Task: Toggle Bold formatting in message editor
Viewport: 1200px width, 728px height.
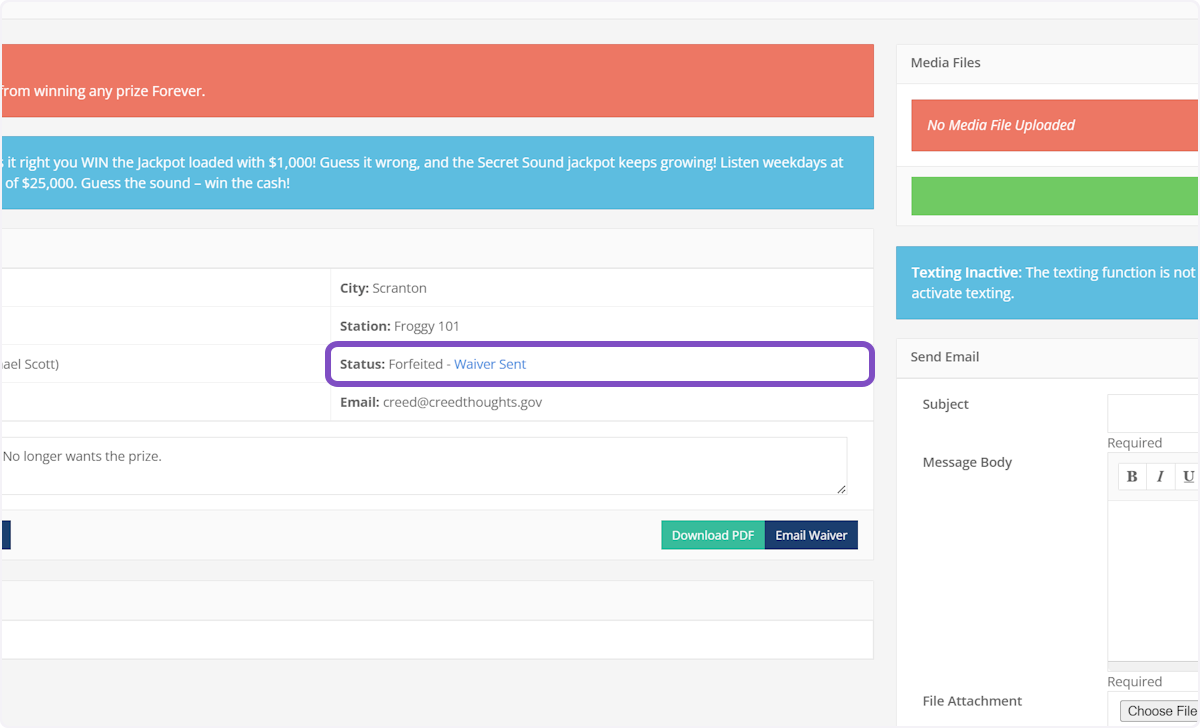Action: [1132, 476]
